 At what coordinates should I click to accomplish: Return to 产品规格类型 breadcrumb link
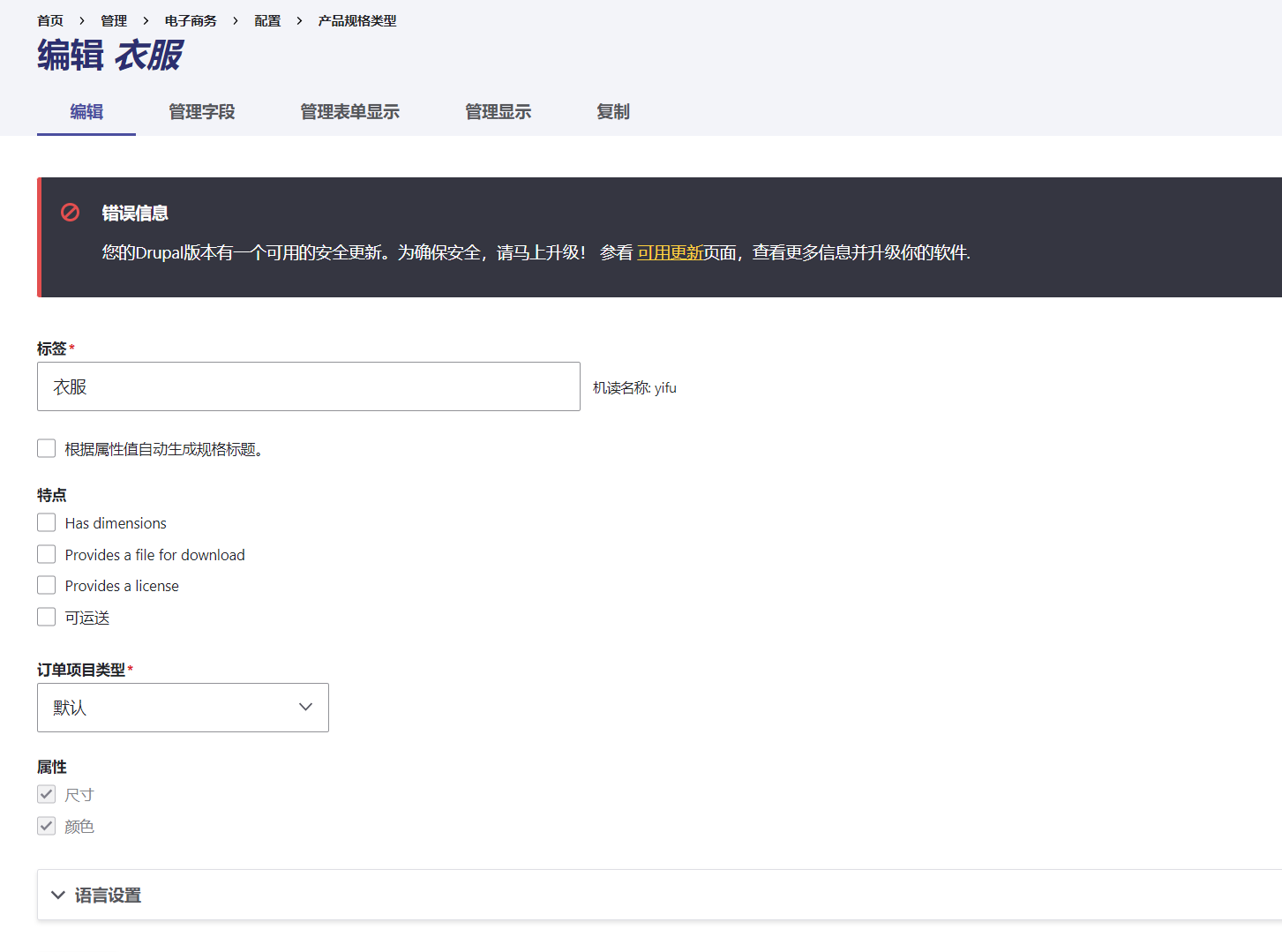point(357,20)
